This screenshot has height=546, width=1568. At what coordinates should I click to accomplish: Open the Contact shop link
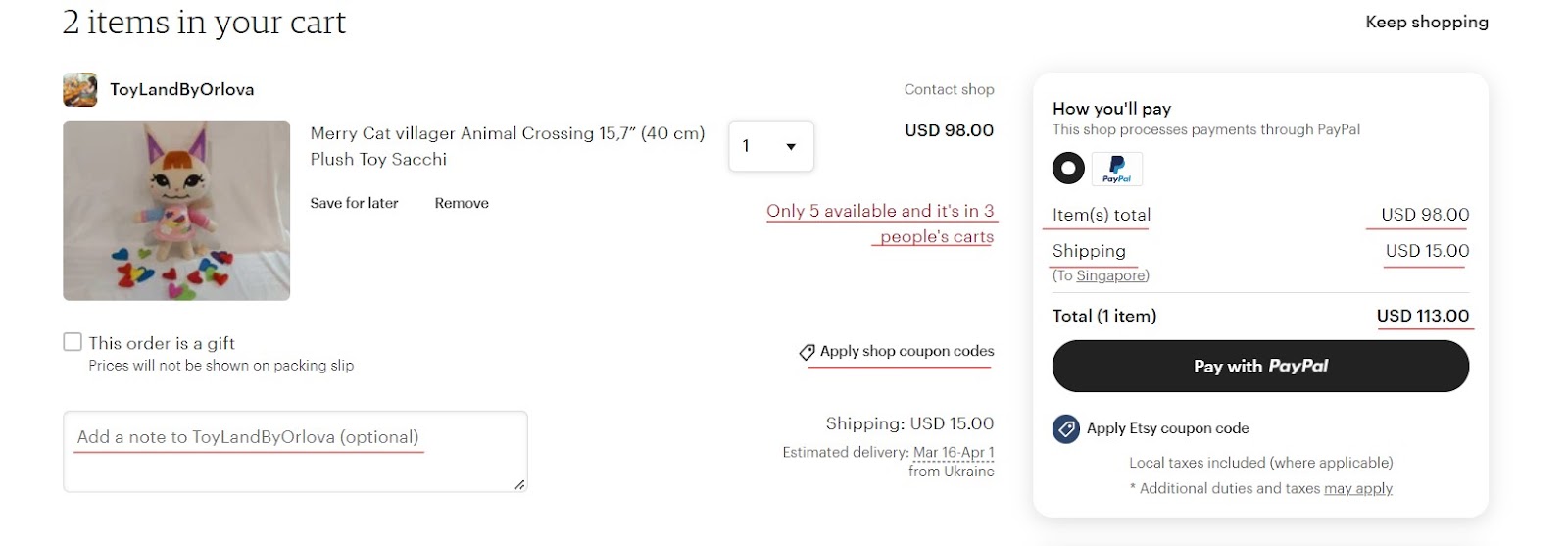pos(949,89)
